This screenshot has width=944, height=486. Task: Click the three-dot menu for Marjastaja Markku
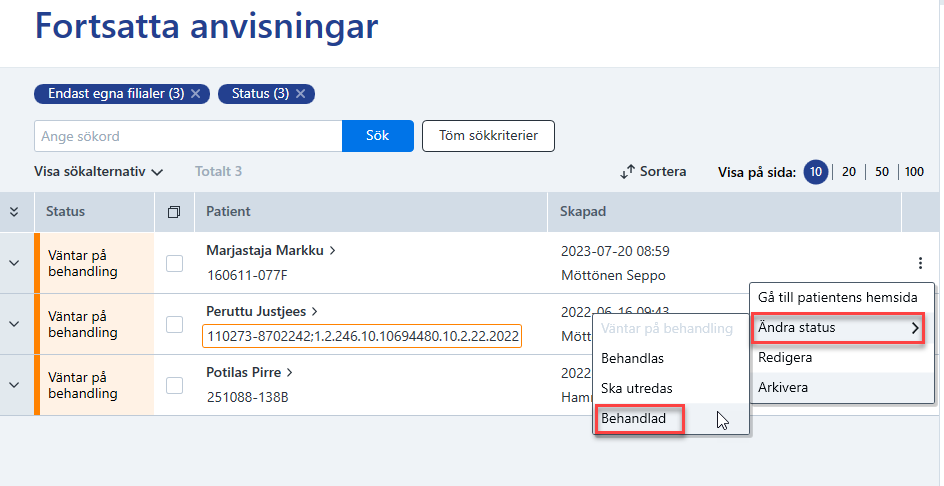(x=920, y=263)
